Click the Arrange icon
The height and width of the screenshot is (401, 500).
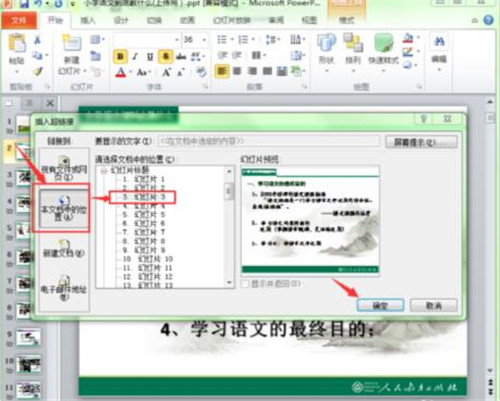(353, 43)
